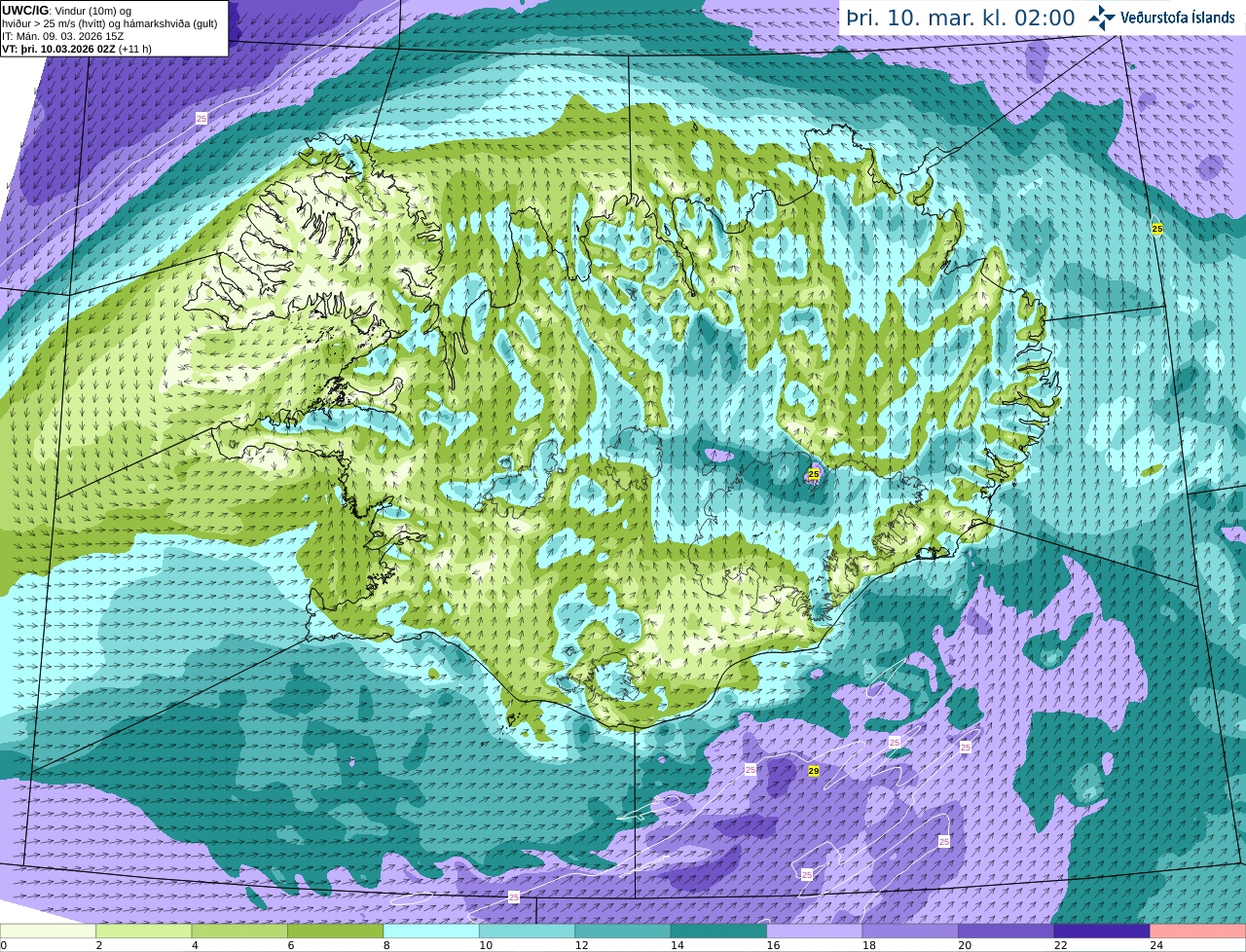This screenshot has width=1246, height=952.
Task: Select the above-24 m/s pink legend swatch
Action: click(x=1198, y=931)
